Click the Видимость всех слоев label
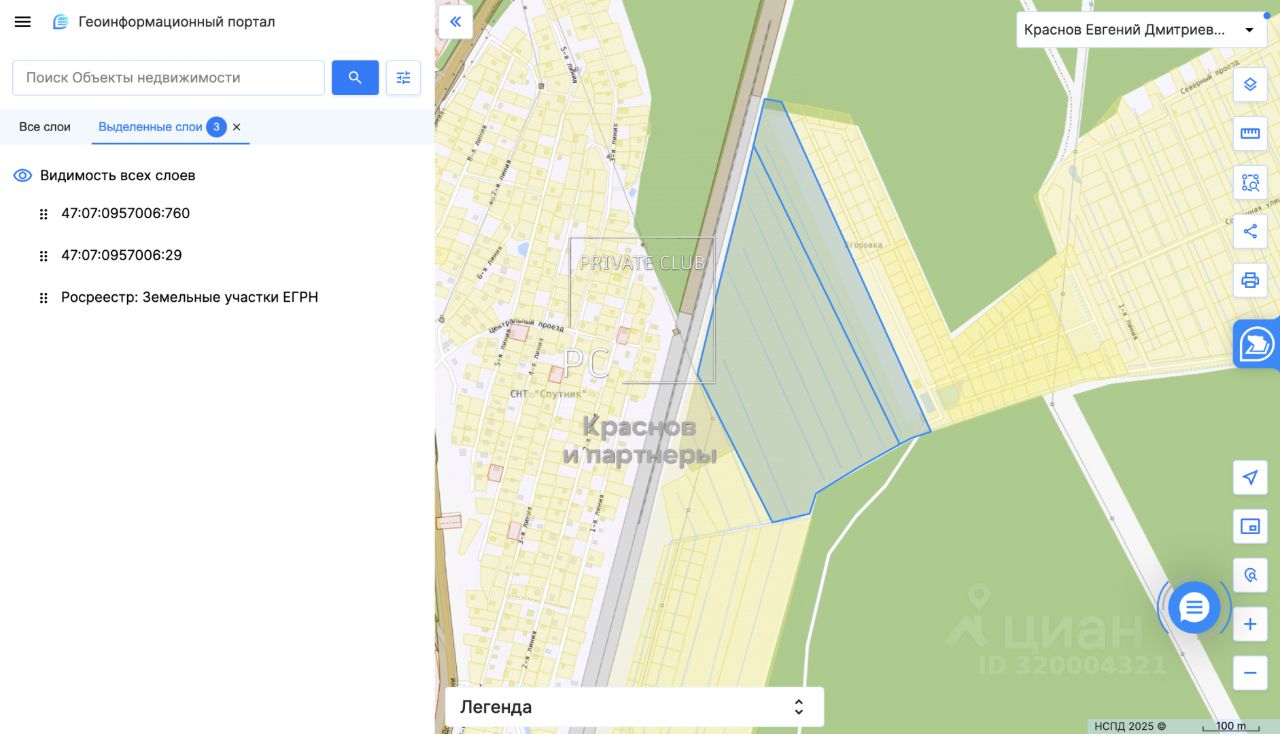 click(117, 175)
